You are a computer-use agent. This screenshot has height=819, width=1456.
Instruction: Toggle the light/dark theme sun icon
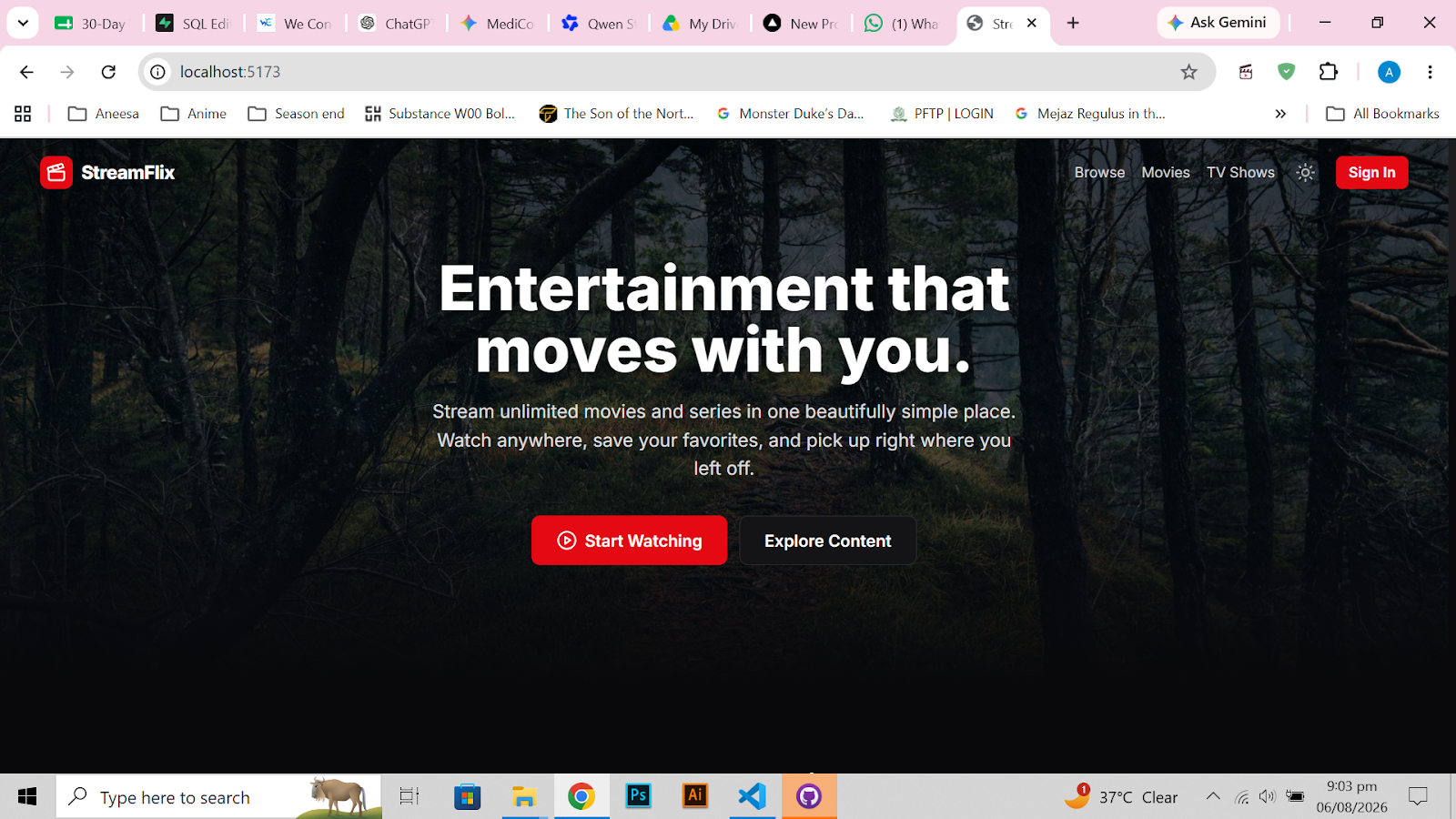(1305, 172)
